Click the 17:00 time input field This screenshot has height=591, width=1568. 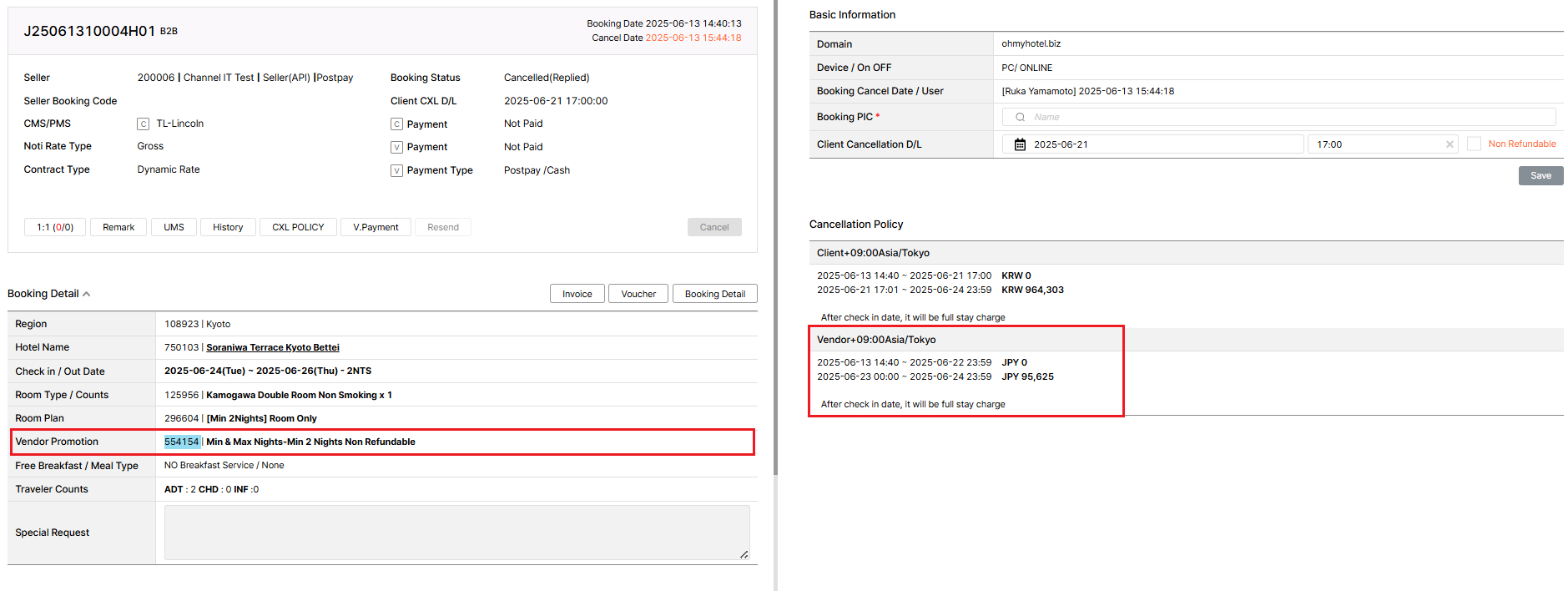(x=1382, y=144)
